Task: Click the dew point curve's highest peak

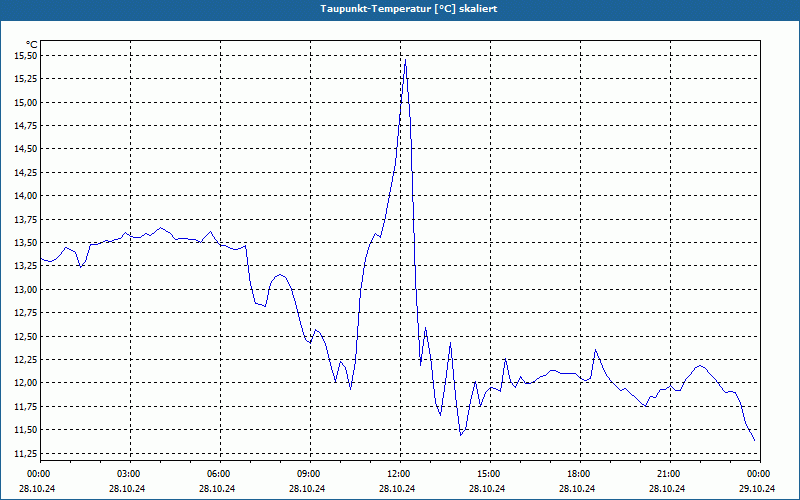Action: click(405, 60)
